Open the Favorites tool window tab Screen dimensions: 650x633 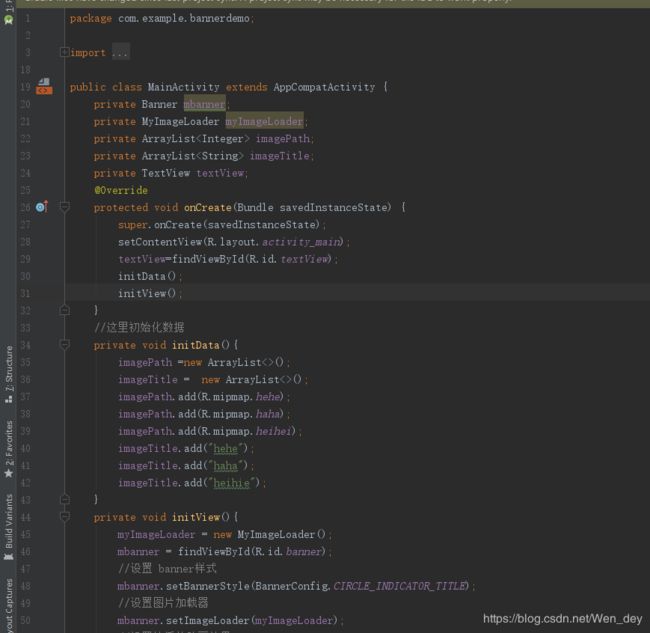pos(9,449)
